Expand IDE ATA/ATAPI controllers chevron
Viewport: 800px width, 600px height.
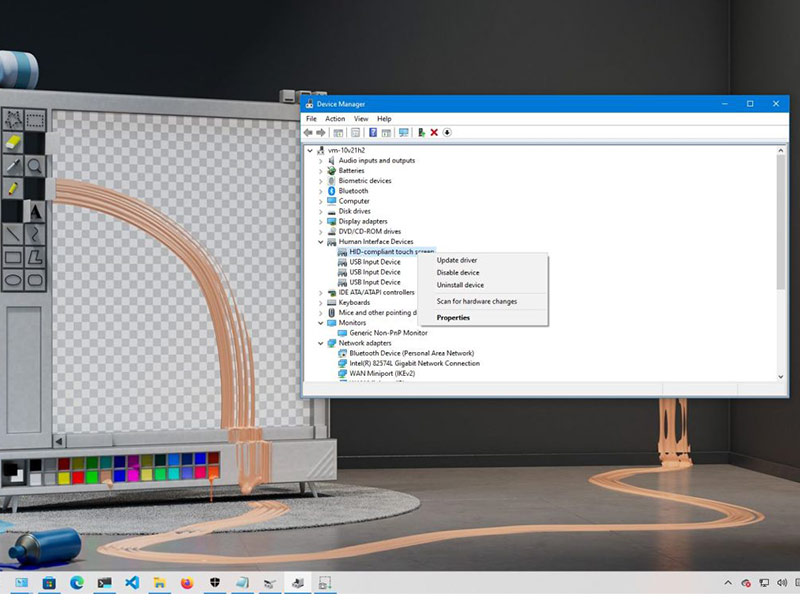click(320, 293)
